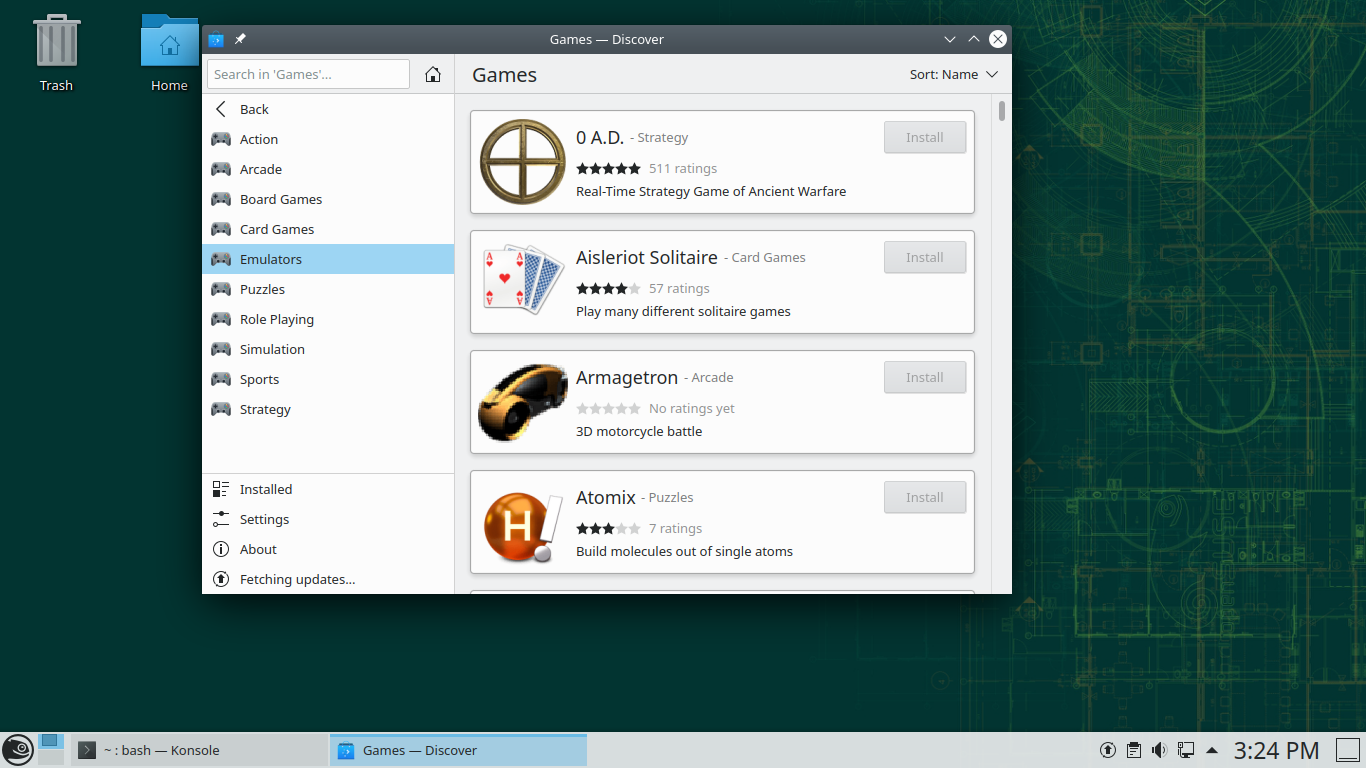1366x768 pixels.
Task: Install Aisleriot Solitaire
Action: [x=925, y=257]
